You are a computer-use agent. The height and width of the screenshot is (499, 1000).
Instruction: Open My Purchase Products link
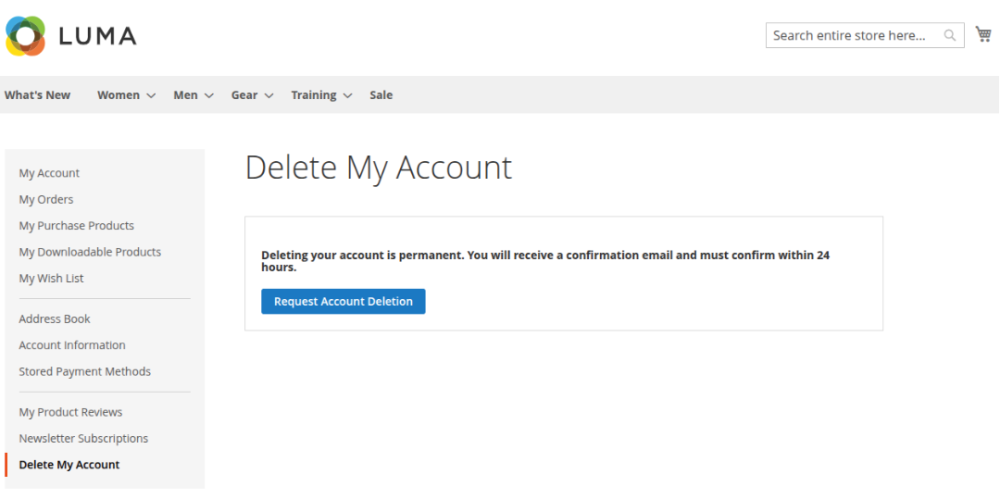pos(76,226)
